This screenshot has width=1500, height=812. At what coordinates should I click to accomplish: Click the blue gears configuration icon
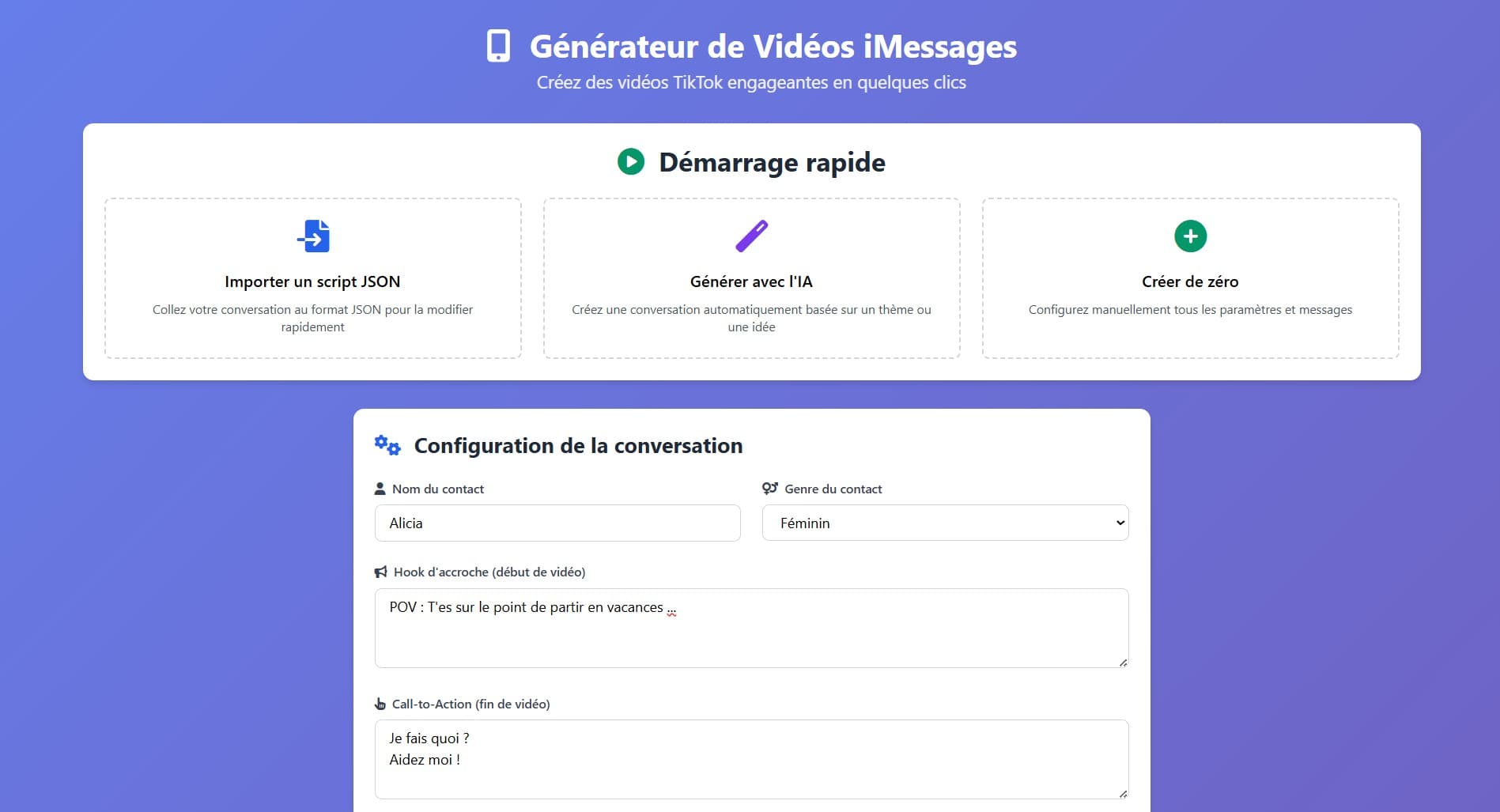(387, 445)
